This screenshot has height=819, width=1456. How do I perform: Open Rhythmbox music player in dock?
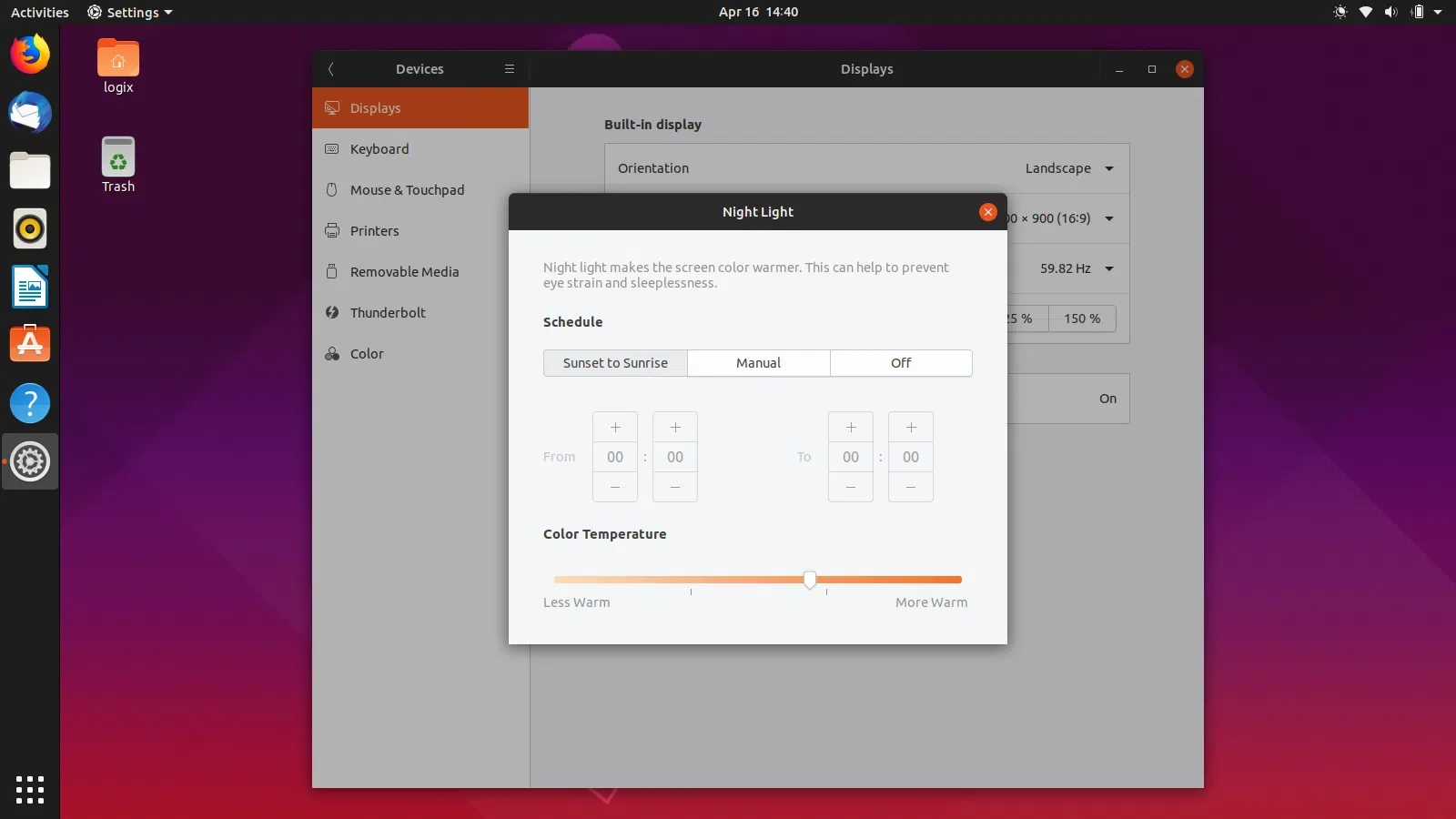tap(30, 229)
